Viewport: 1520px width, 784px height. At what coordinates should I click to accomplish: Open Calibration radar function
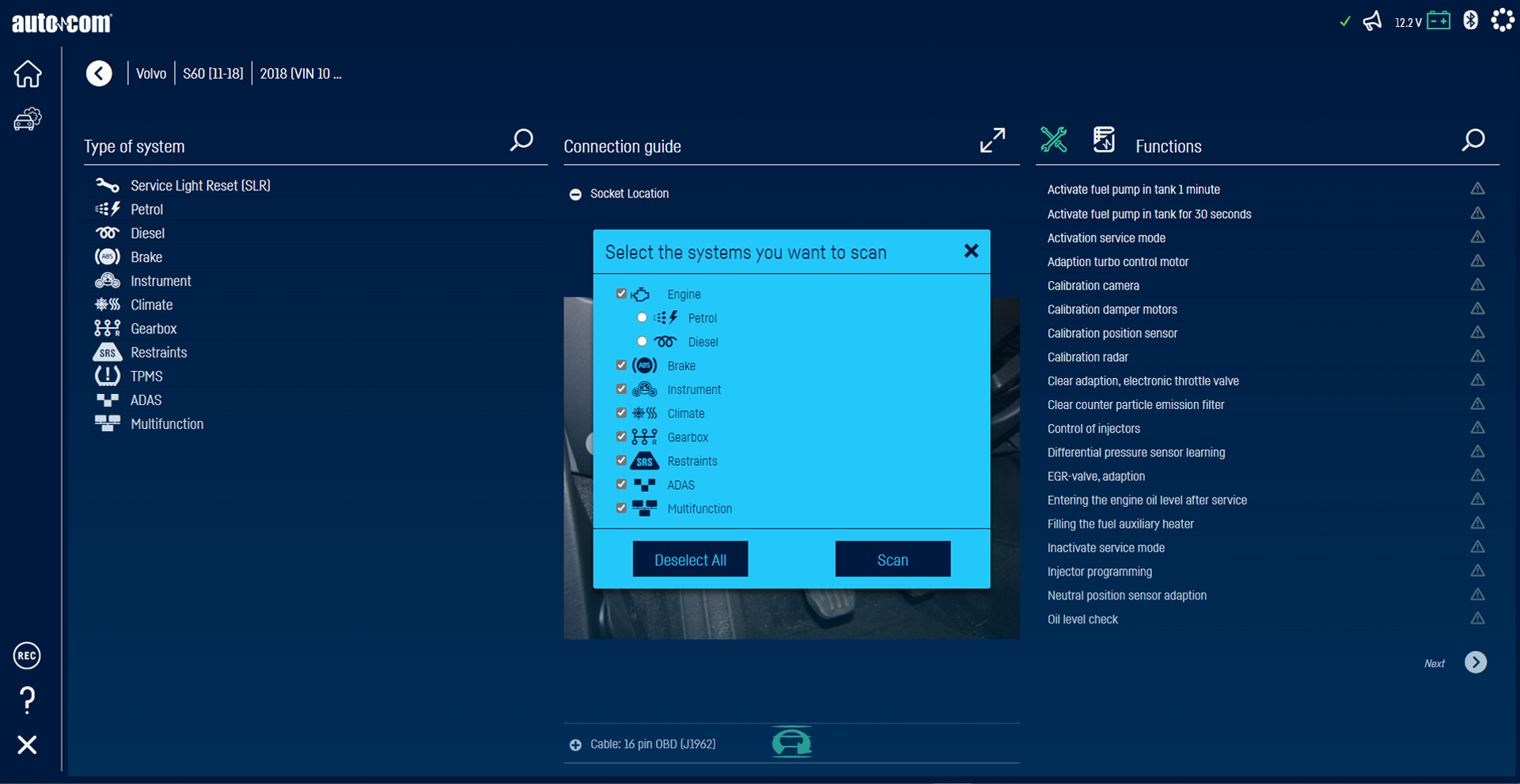[1087, 358]
